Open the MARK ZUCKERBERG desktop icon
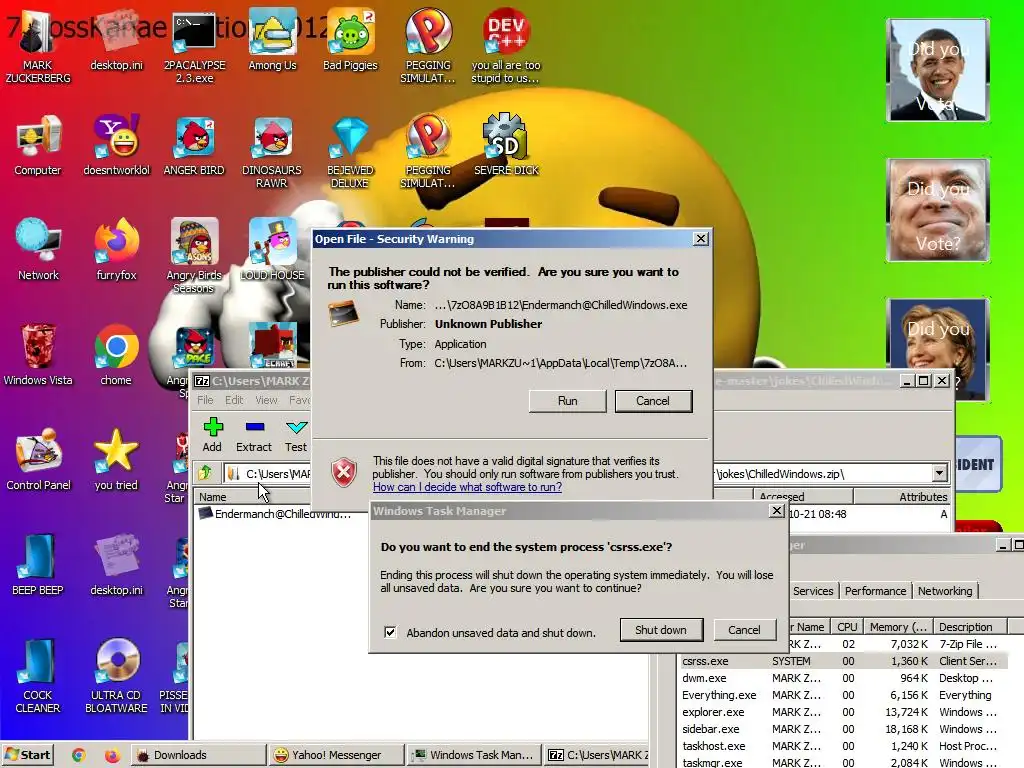Image resolution: width=1024 pixels, height=768 pixels. (37, 47)
